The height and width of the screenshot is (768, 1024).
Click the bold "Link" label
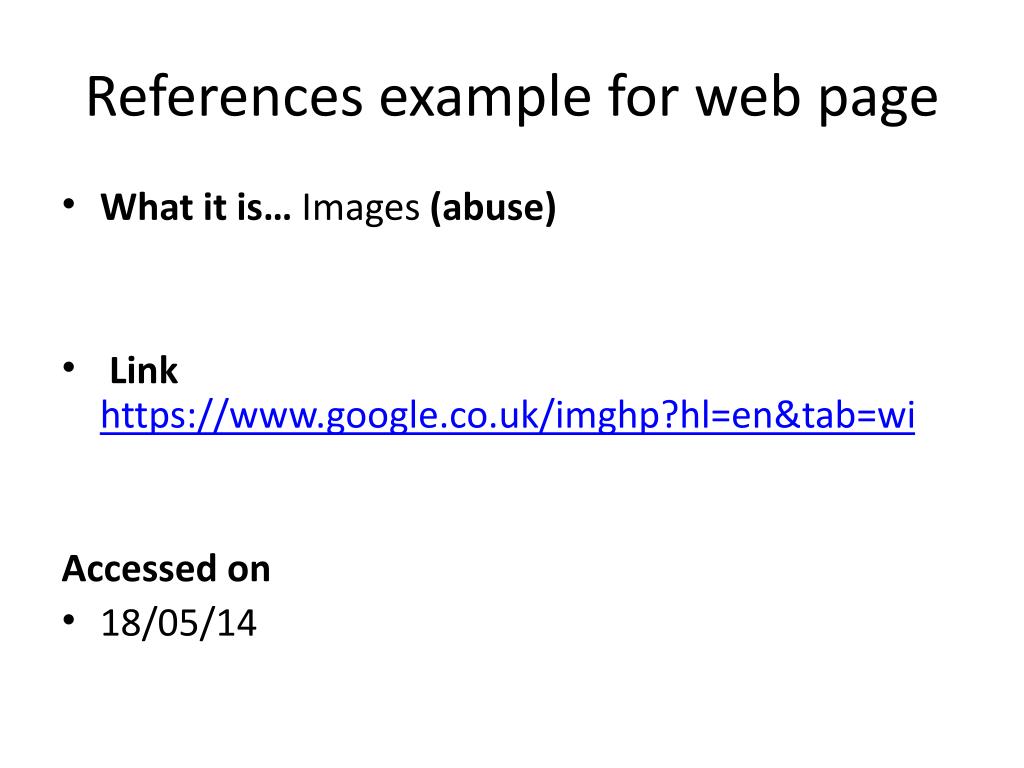pyautogui.click(x=144, y=370)
